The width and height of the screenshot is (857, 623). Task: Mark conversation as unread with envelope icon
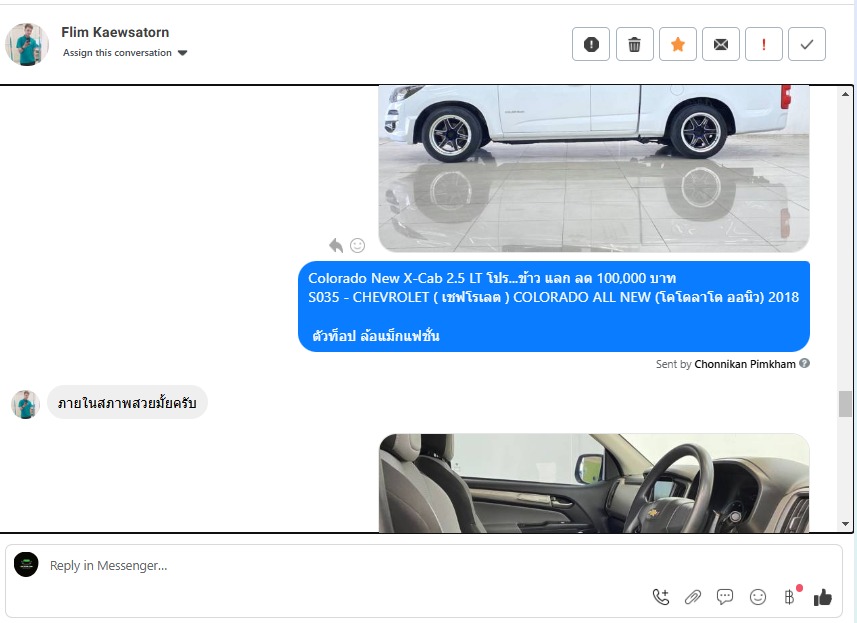click(x=721, y=44)
